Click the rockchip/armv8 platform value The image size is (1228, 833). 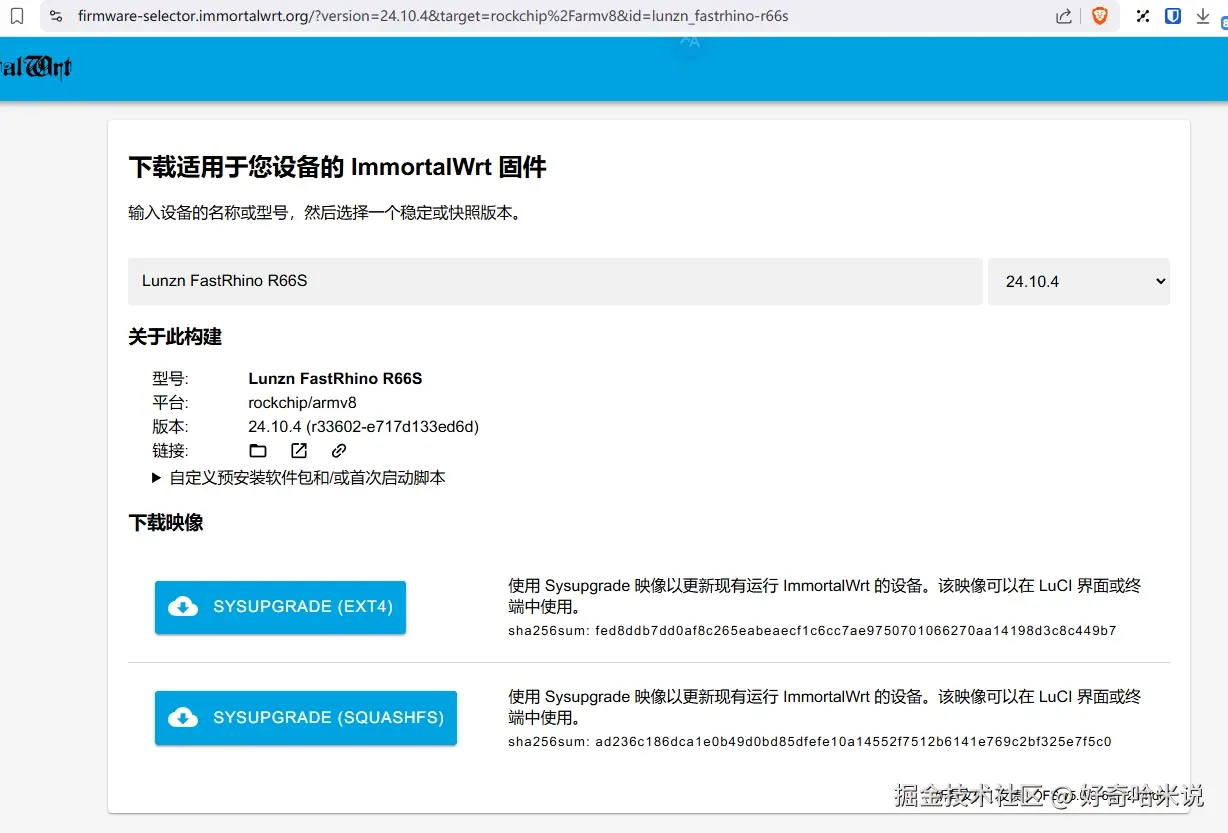click(302, 403)
